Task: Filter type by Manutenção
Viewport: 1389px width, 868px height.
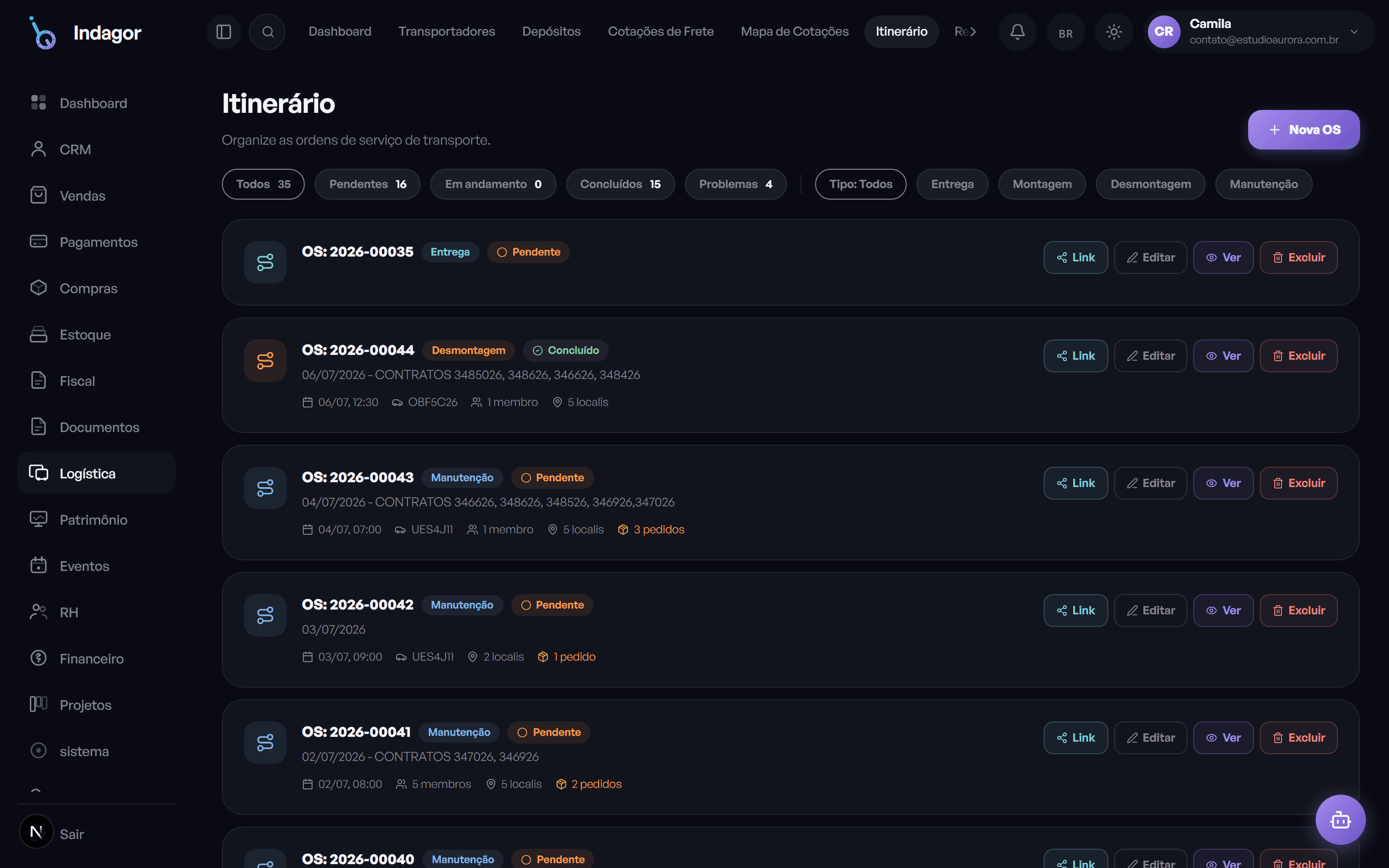Action: pos(1263,184)
